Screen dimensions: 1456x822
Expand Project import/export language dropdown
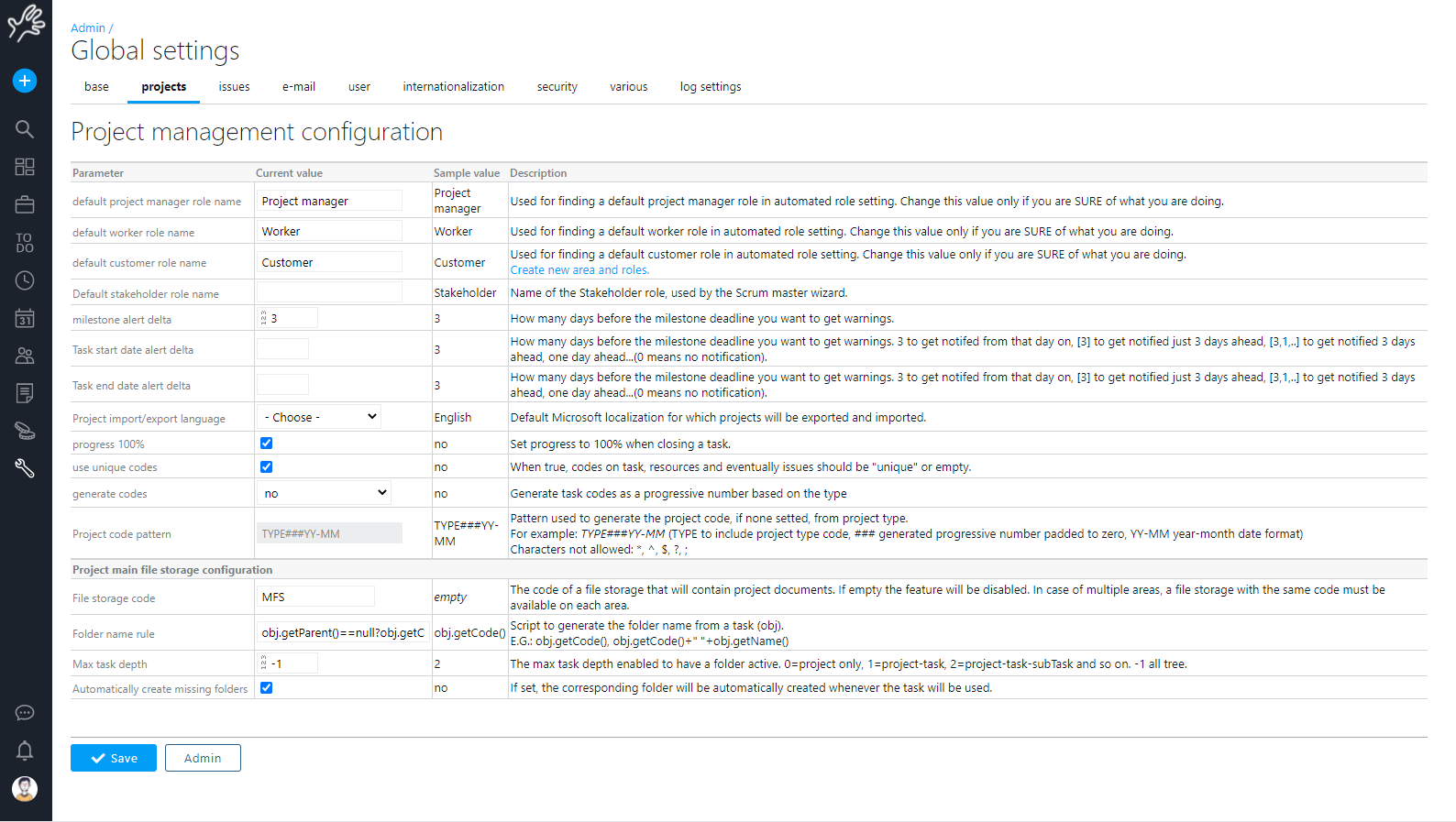coord(319,417)
